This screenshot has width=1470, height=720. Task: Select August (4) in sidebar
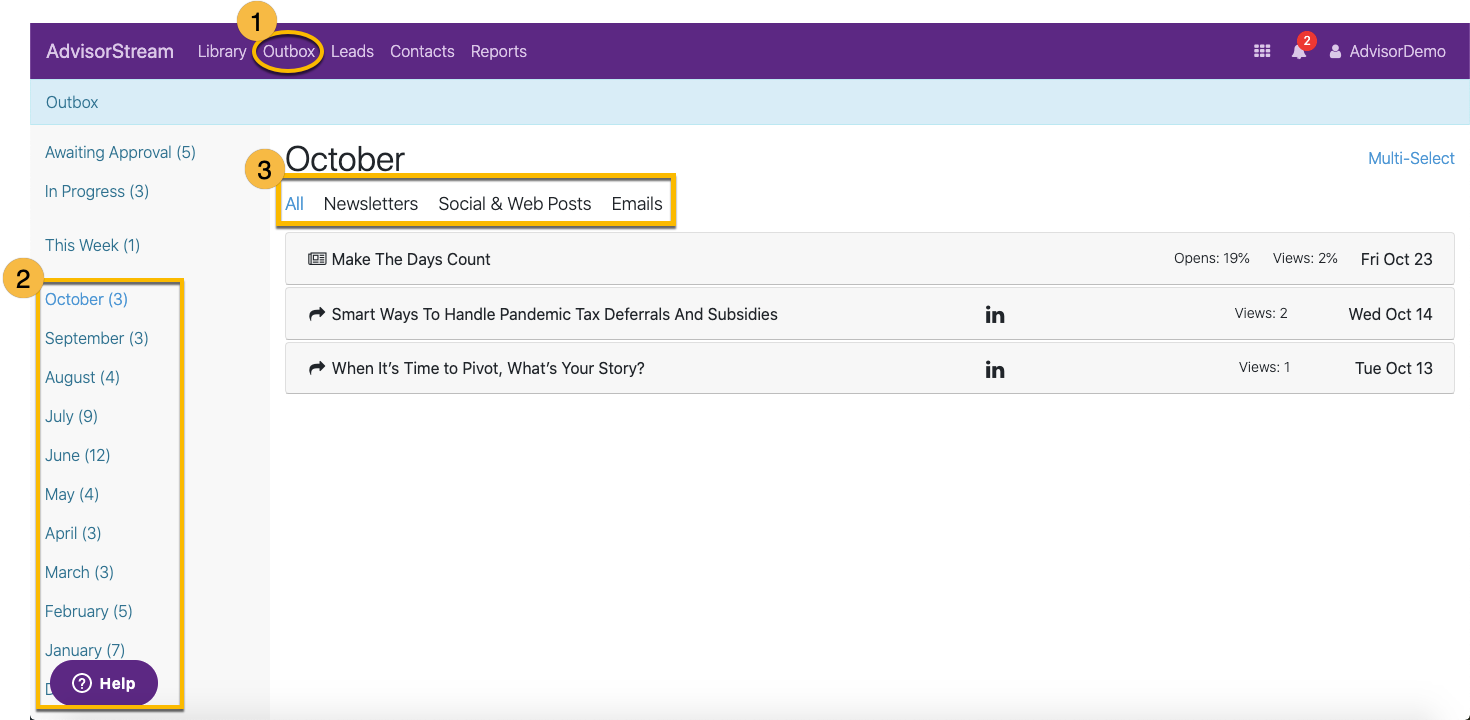[x=82, y=377]
